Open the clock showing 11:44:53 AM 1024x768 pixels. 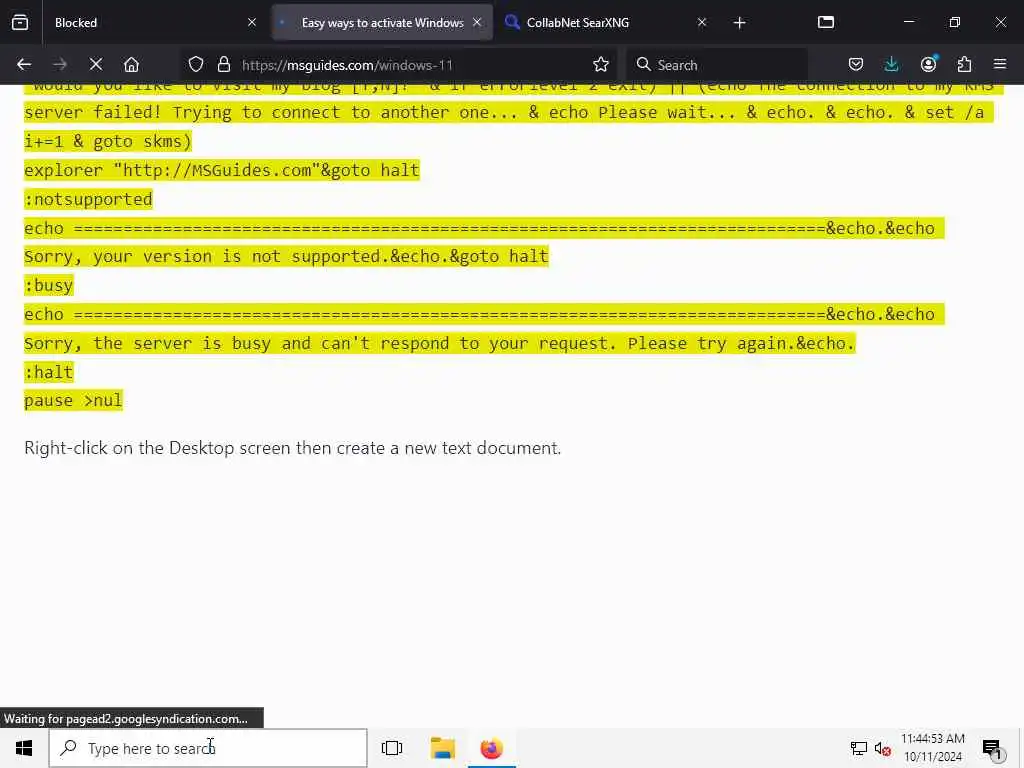pyautogui.click(x=933, y=748)
